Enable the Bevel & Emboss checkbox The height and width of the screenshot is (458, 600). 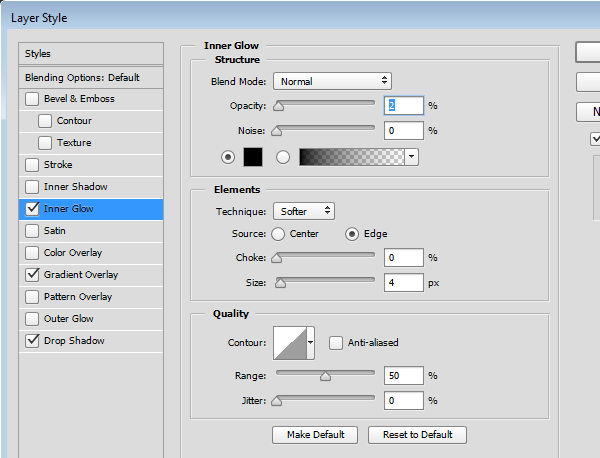coord(33,99)
